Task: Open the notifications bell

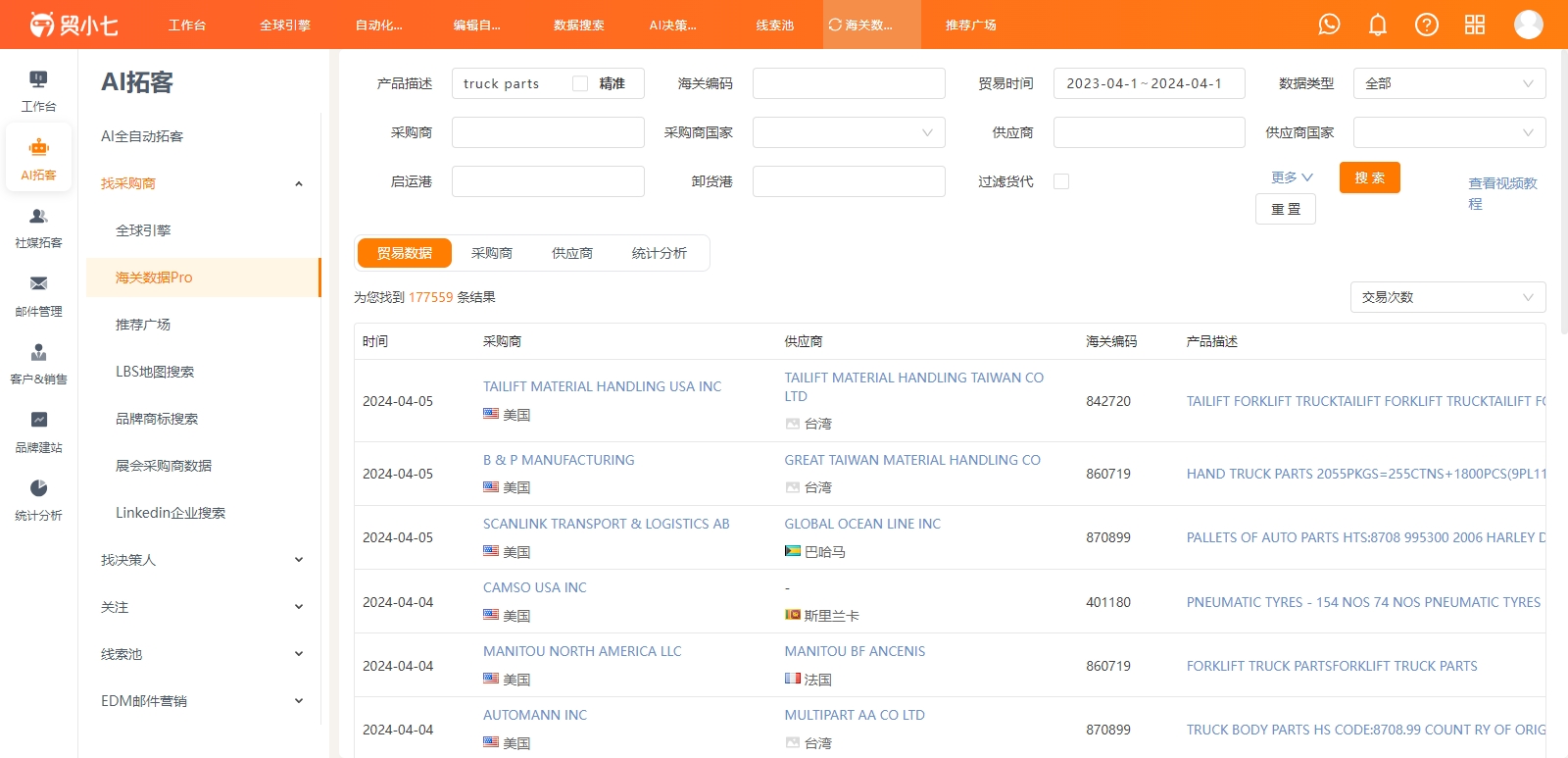Action: [1378, 25]
